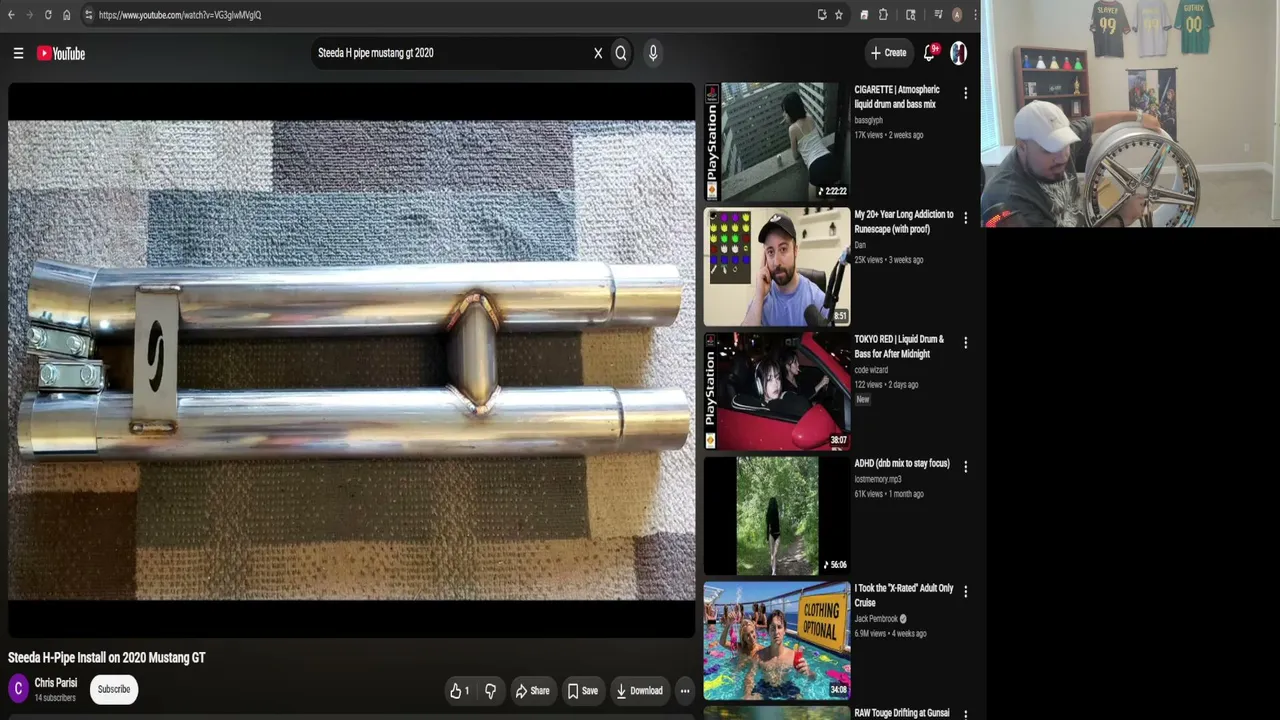This screenshot has width=1280, height=720.
Task: Dislike the video with thumbs down
Action: [x=490, y=691]
